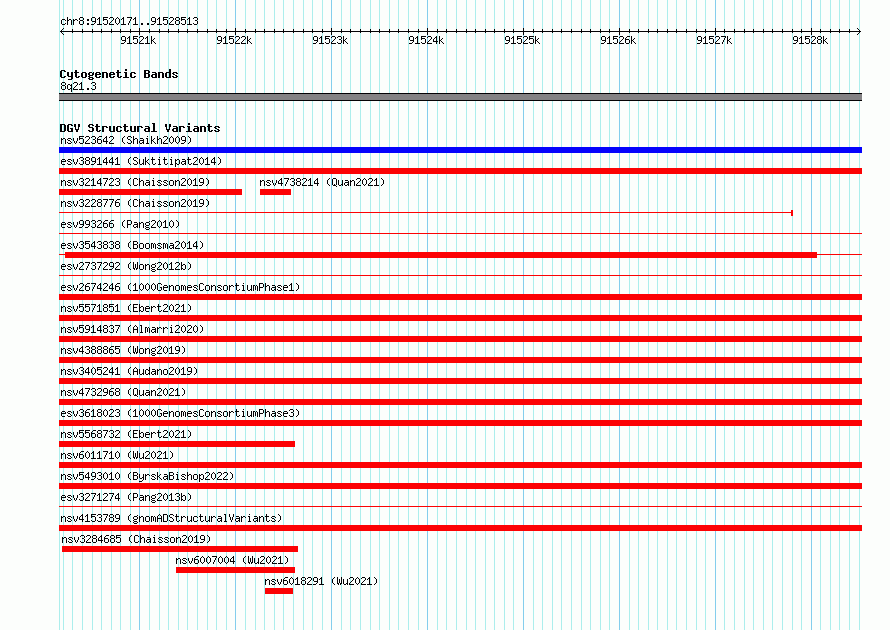Click nsv5914837 (Almarri2020) label
This screenshot has width=890, height=630.
pyautogui.click(x=132, y=329)
